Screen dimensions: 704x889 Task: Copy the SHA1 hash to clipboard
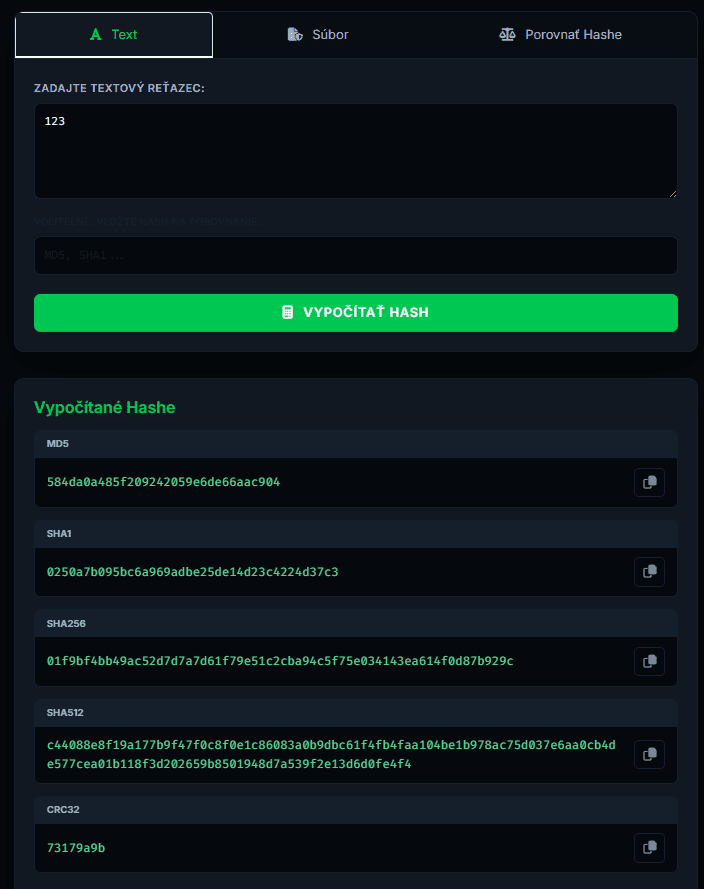(x=649, y=572)
